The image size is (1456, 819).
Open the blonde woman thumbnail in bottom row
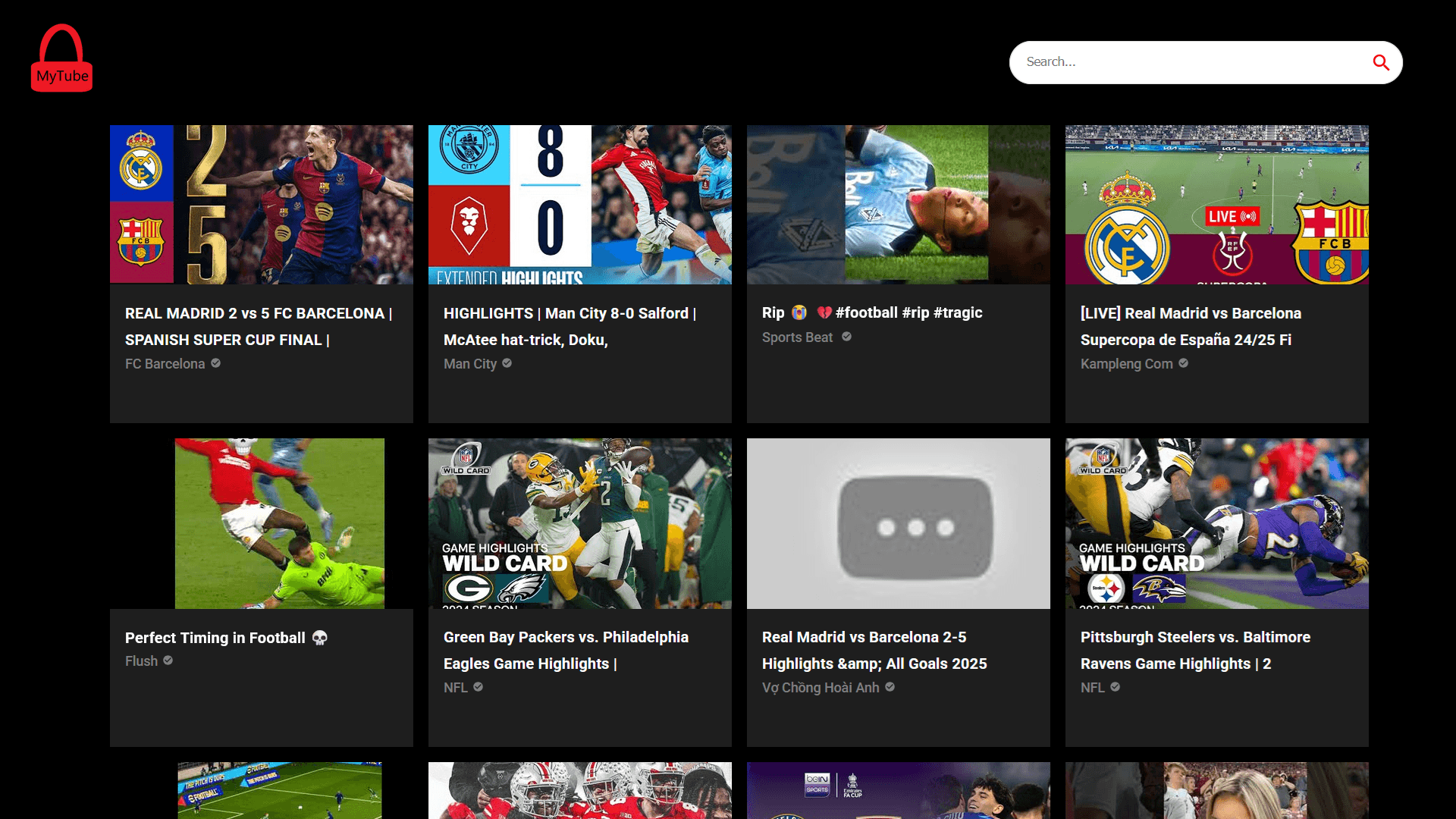(x=1217, y=790)
